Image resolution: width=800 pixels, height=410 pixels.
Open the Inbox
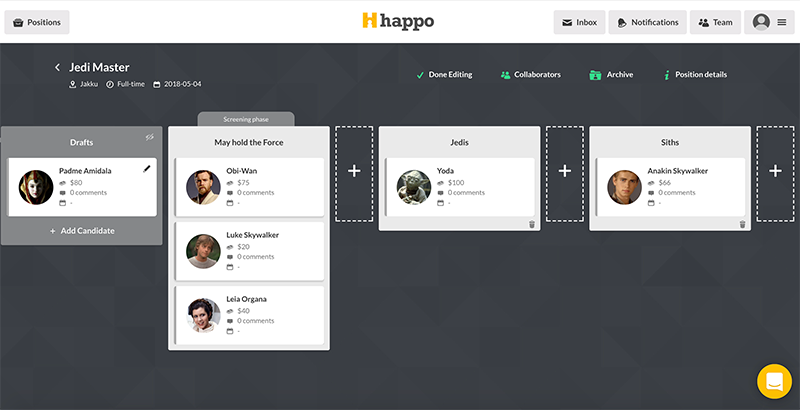(579, 22)
